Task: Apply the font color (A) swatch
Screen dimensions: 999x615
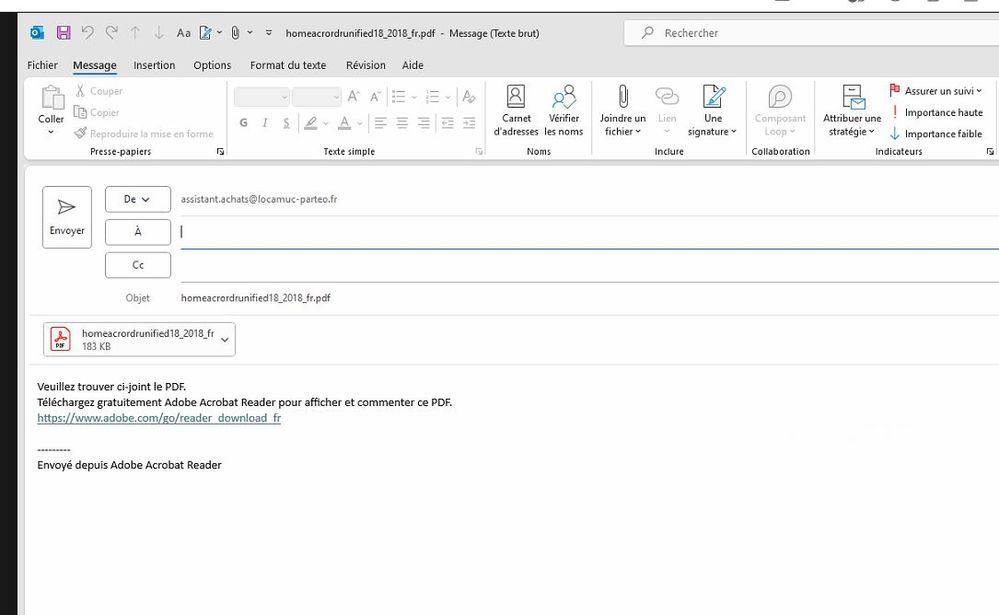Action: 344,123
